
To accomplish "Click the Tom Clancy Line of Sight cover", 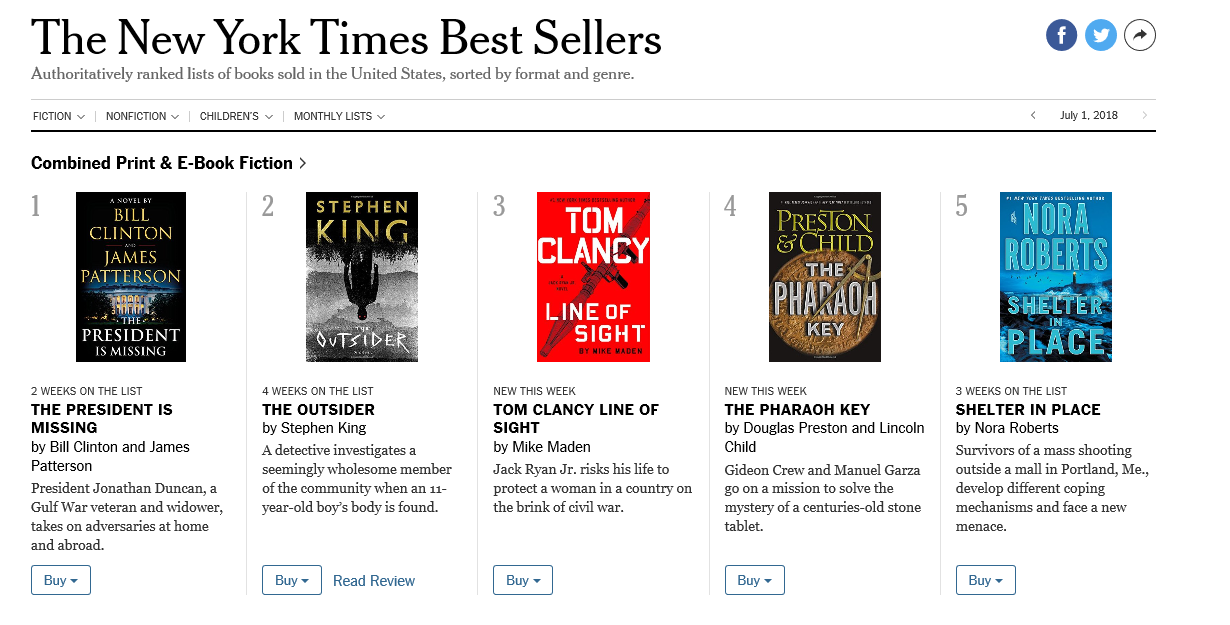I will 593,277.
